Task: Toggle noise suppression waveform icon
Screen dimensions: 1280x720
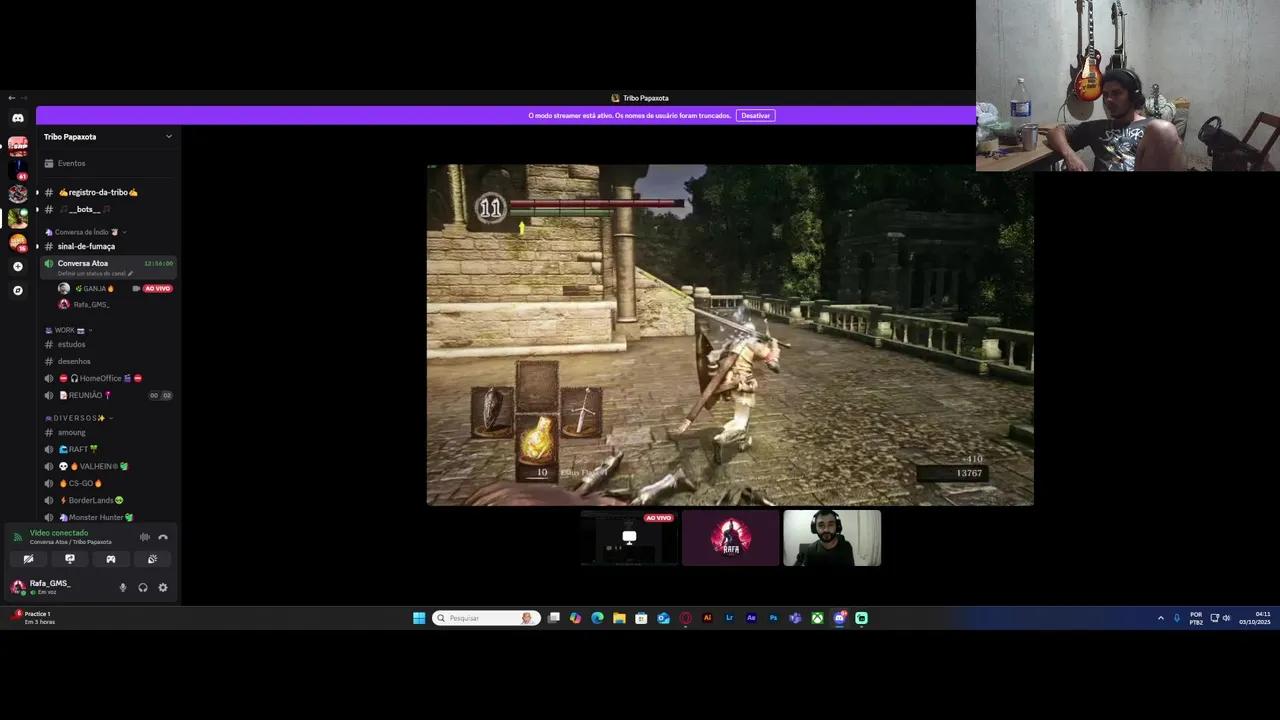Action: point(145,538)
